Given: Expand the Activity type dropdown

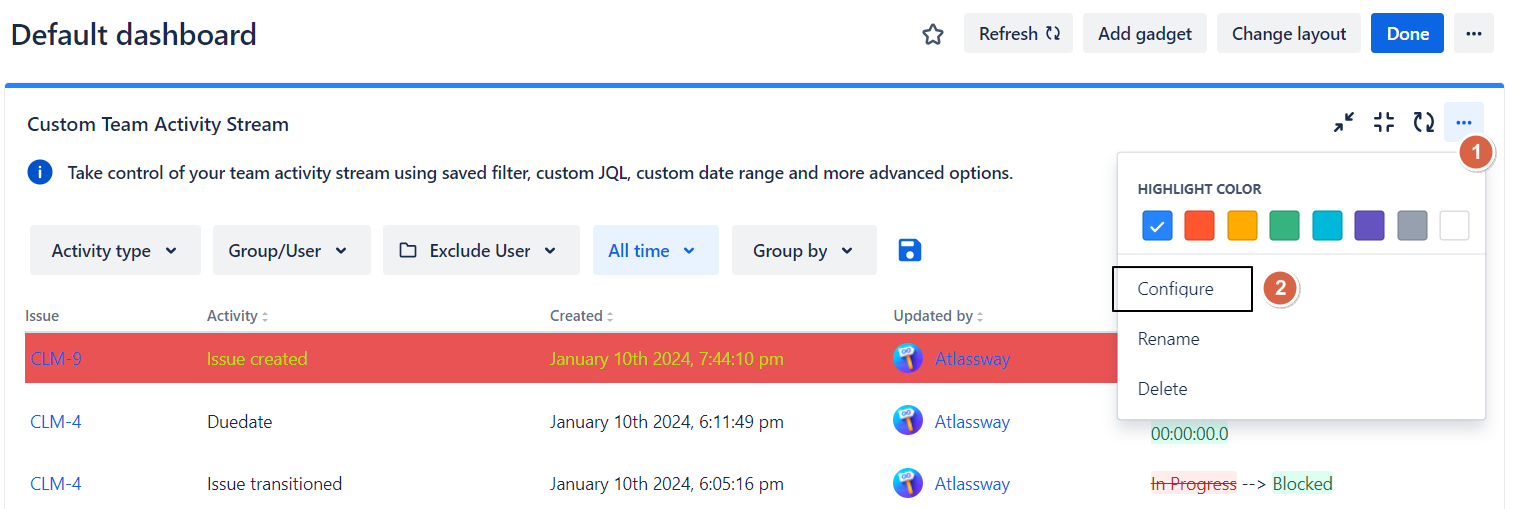Looking at the screenshot, I should [x=115, y=251].
